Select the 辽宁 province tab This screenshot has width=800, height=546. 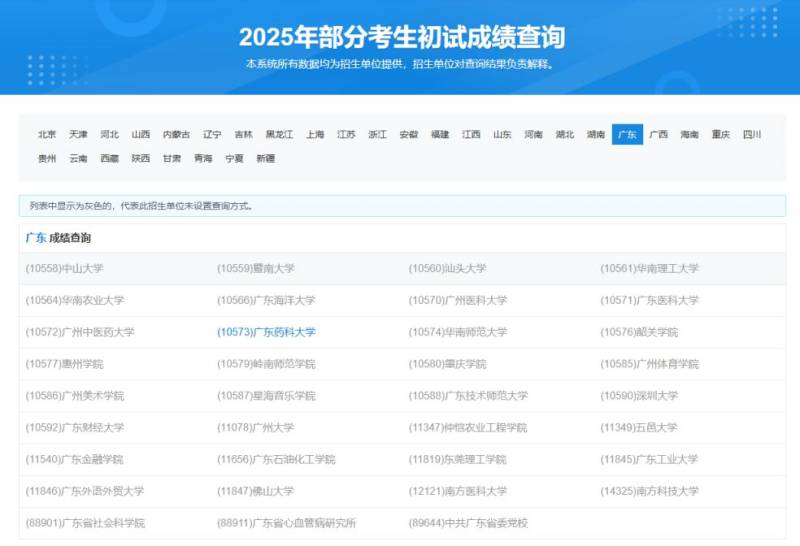(x=212, y=134)
